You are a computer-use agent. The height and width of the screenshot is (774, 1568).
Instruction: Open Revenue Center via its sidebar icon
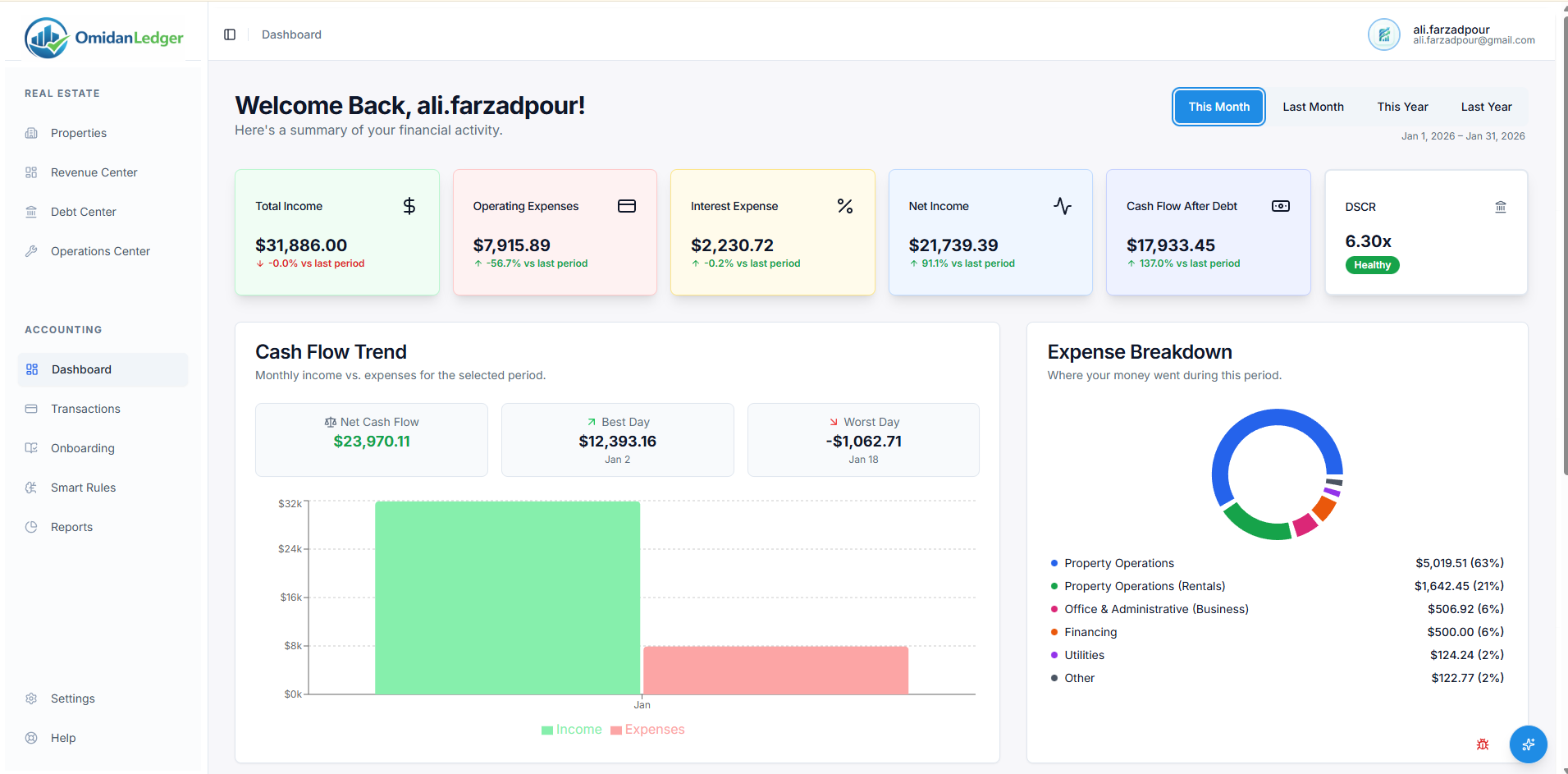(31, 172)
